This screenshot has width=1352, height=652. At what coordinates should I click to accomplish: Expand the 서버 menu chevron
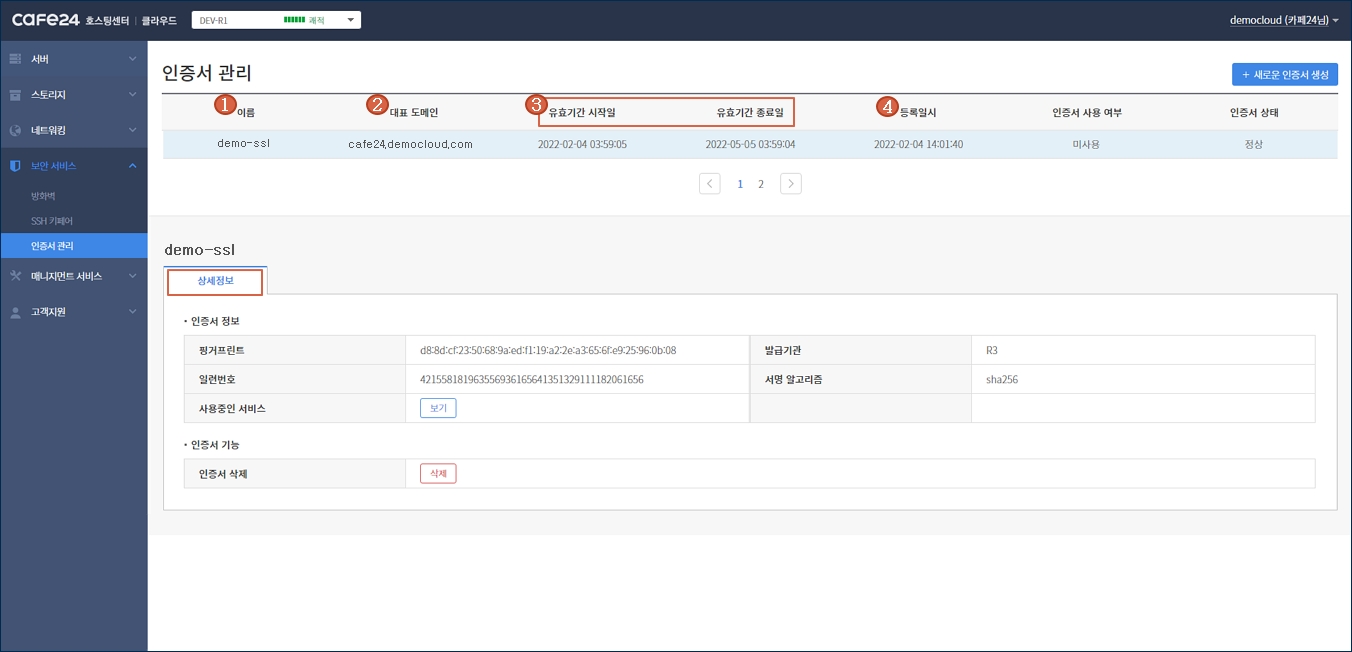pos(133,59)
